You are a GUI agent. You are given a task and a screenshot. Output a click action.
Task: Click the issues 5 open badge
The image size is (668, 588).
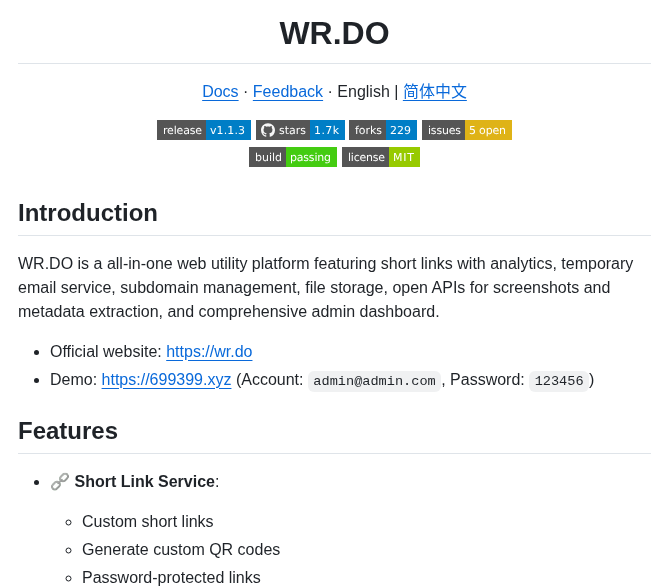tap(466, 130)
